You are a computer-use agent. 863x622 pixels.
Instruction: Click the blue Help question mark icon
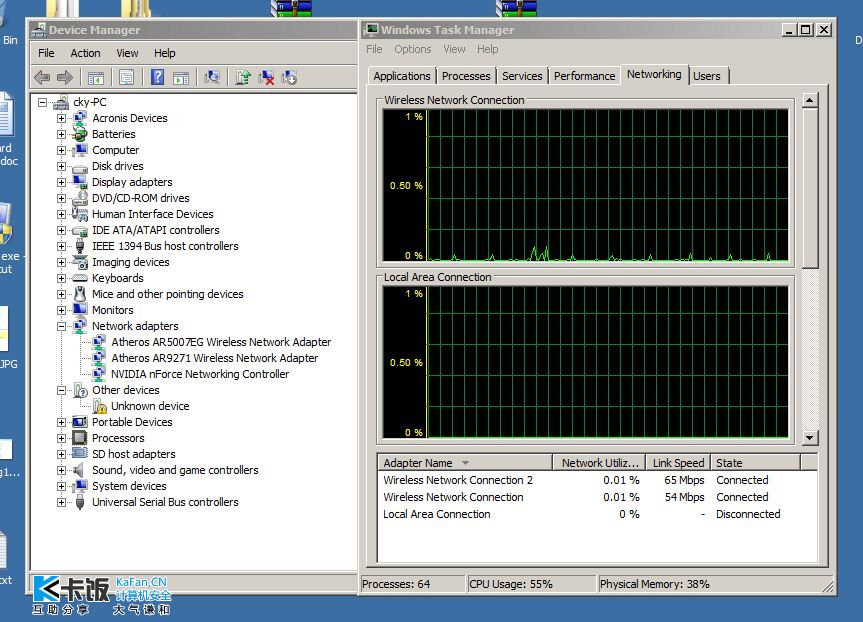(x=157, y=78)
